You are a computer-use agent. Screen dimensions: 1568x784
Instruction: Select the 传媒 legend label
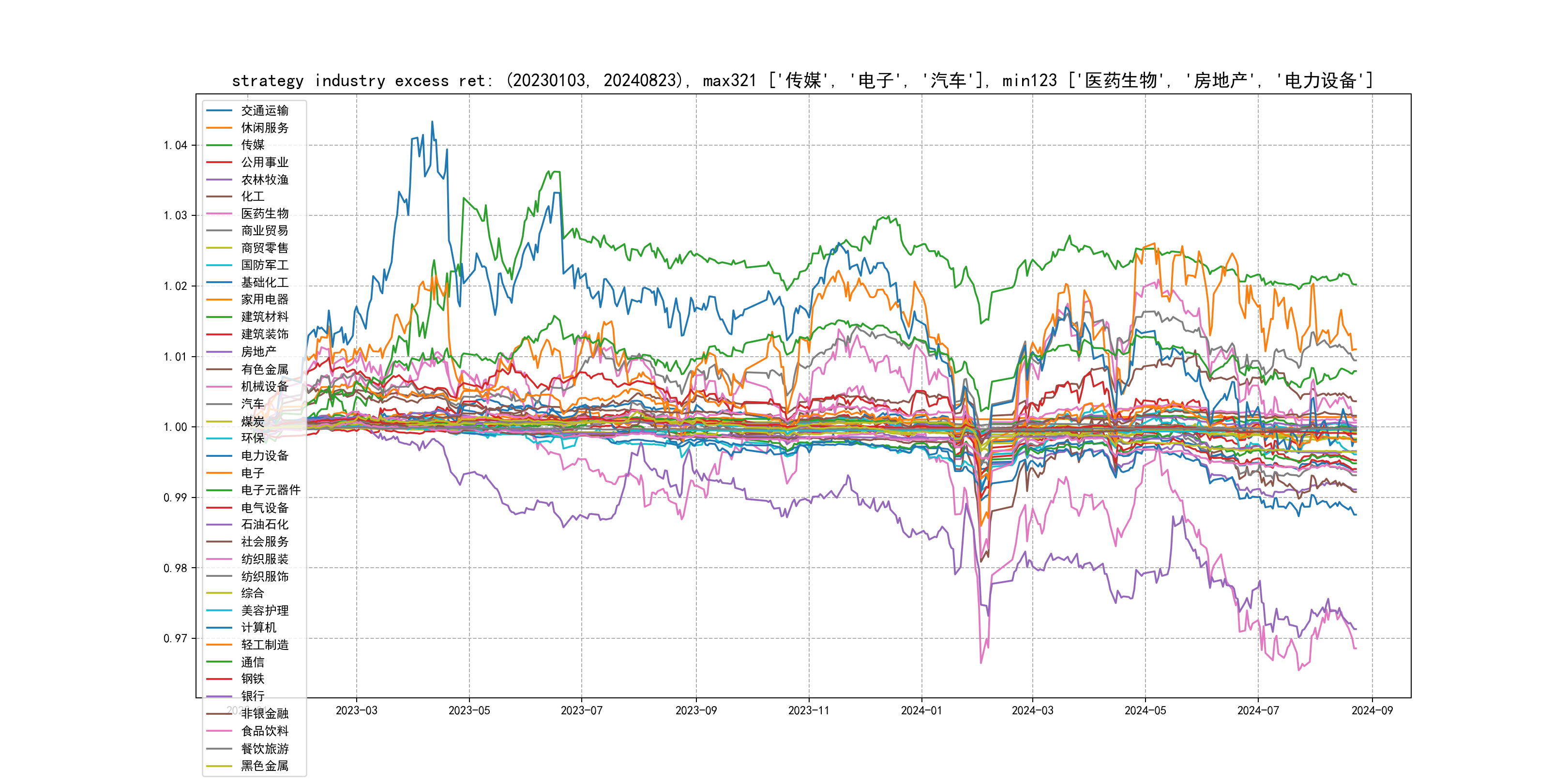[x=253, y=145]
